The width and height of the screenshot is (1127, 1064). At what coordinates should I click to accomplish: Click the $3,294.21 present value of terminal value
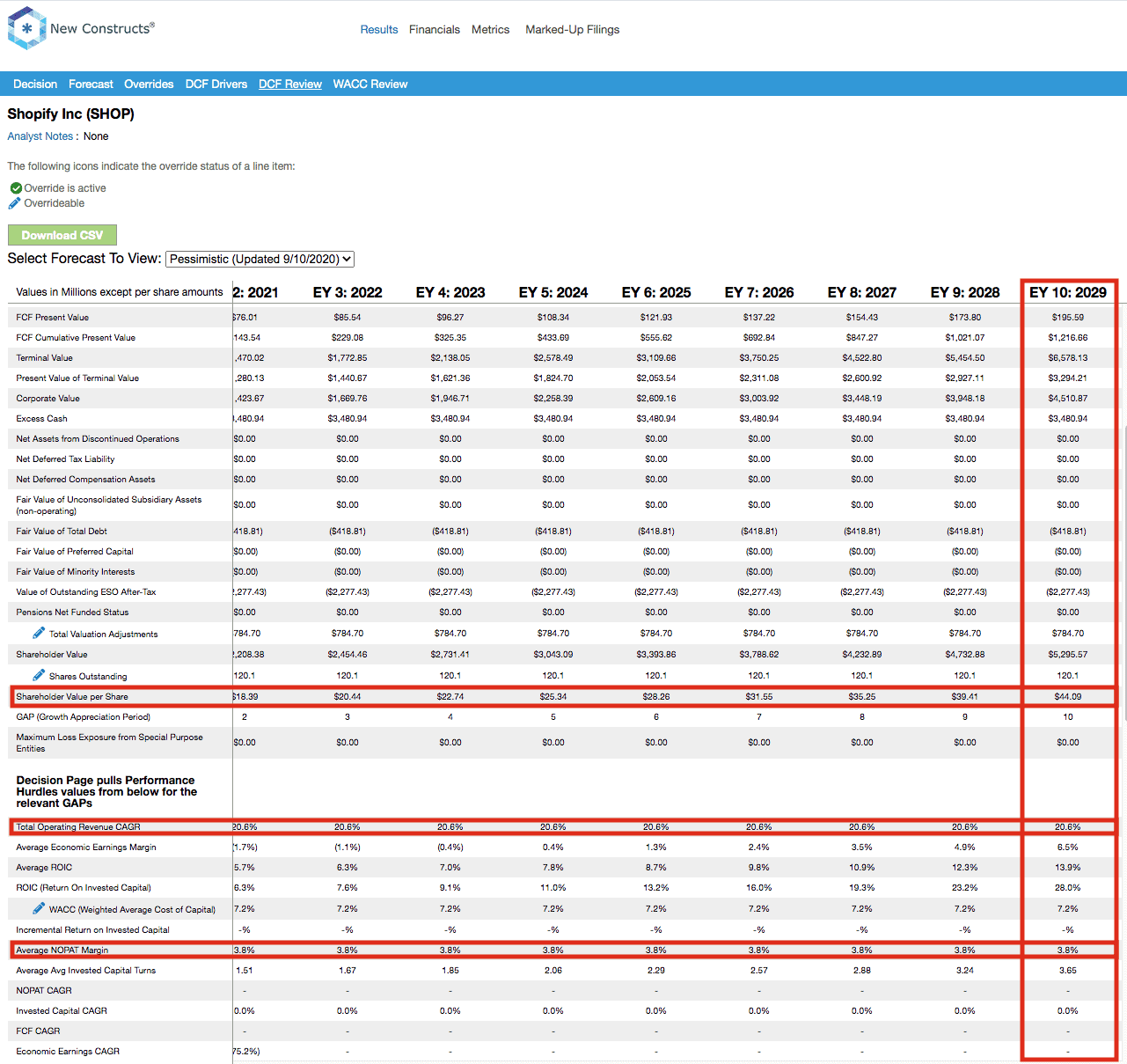(x=1068, y=378)
